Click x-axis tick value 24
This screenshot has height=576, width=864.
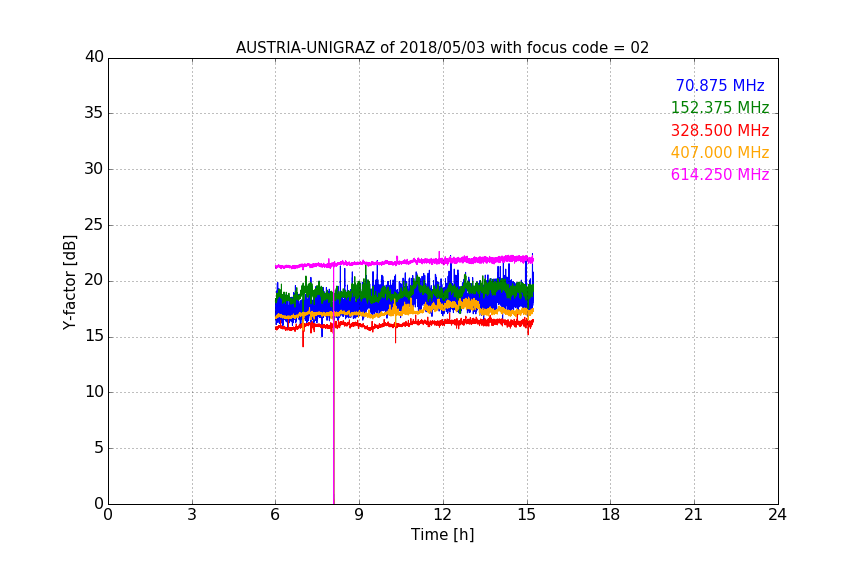pyautogui.click(x=777, y=515)
